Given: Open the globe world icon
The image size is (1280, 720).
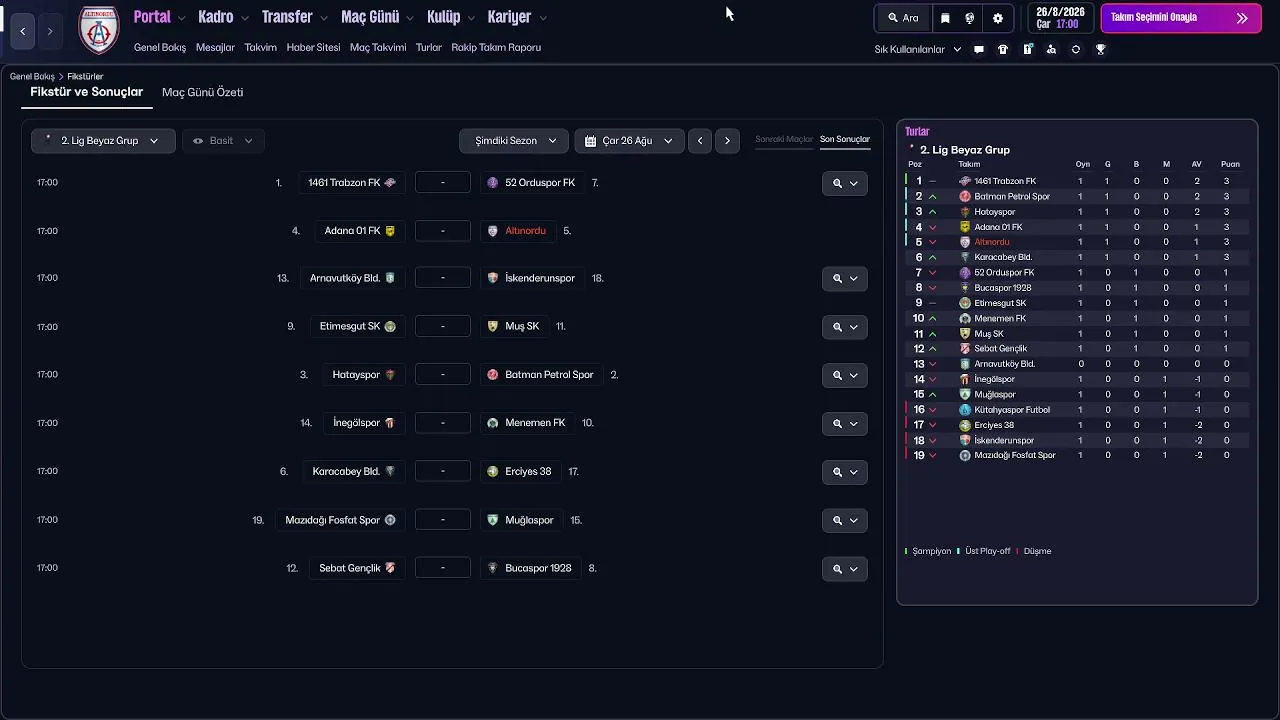Looking at the screenshot, I should [x=970, y=18].
